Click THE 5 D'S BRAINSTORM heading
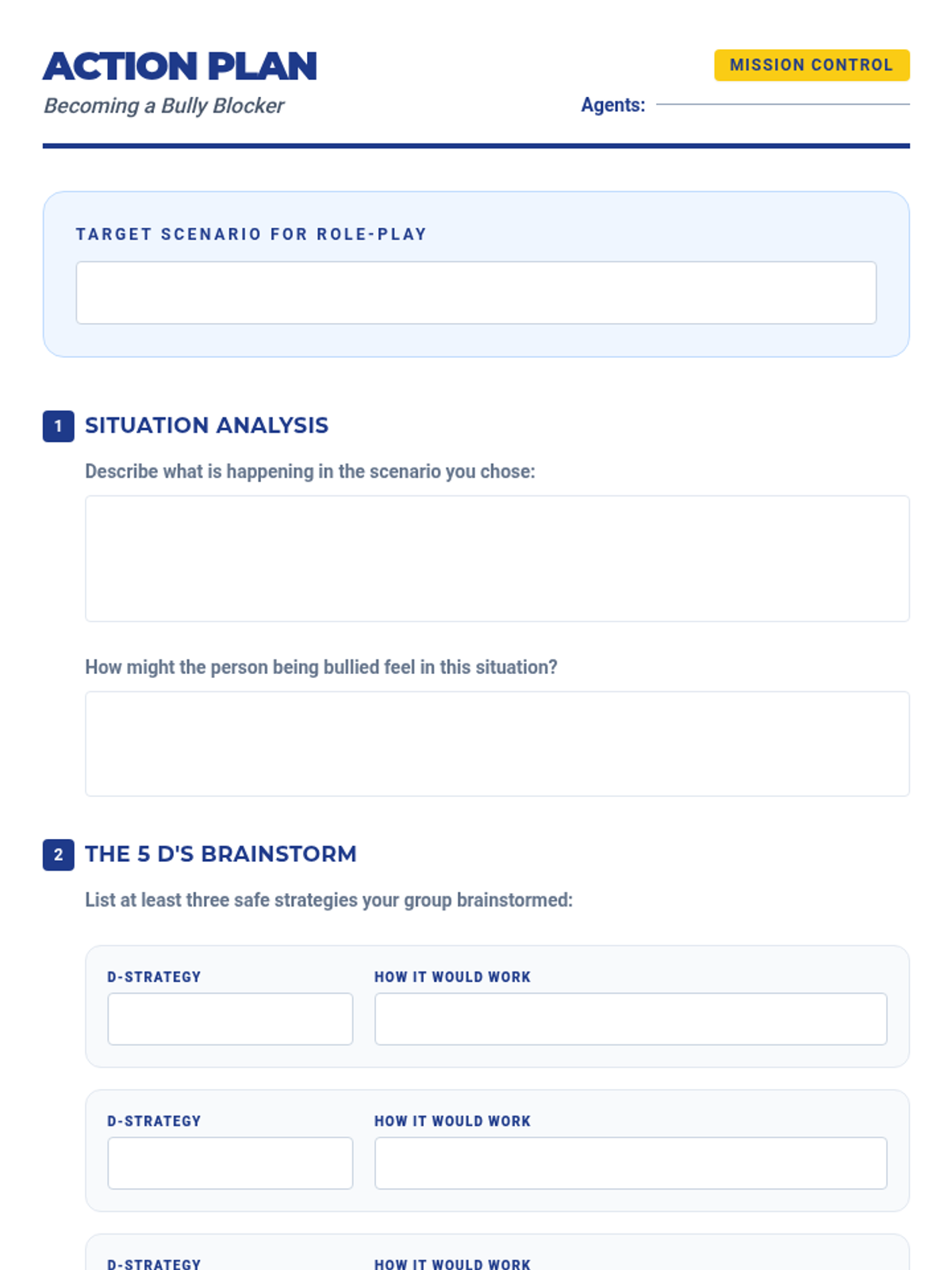The image size is (952, 1270). (x=221, y=854)
